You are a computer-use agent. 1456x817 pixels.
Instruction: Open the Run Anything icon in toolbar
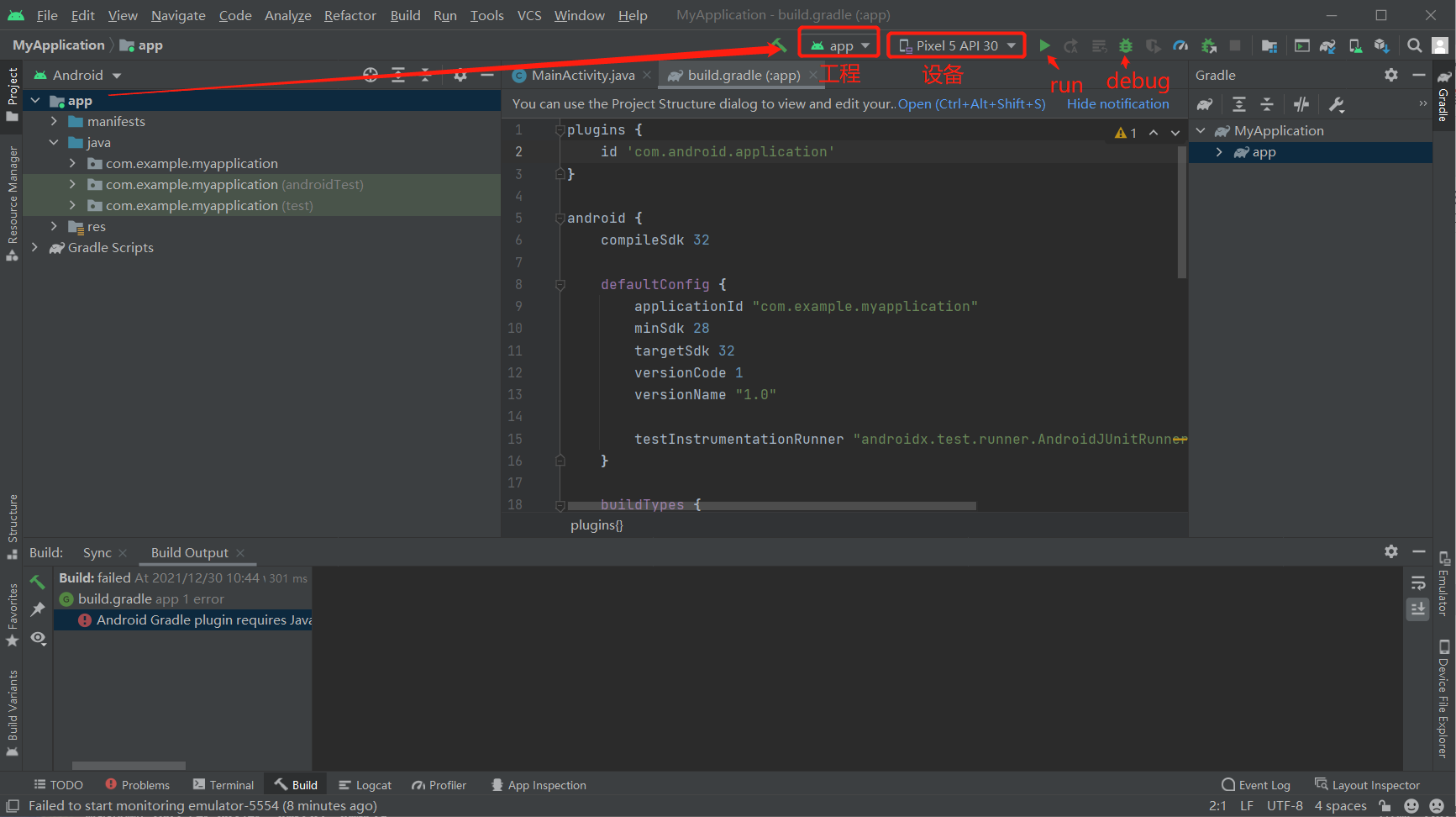pyautogui.click(x=1301, y=45)
